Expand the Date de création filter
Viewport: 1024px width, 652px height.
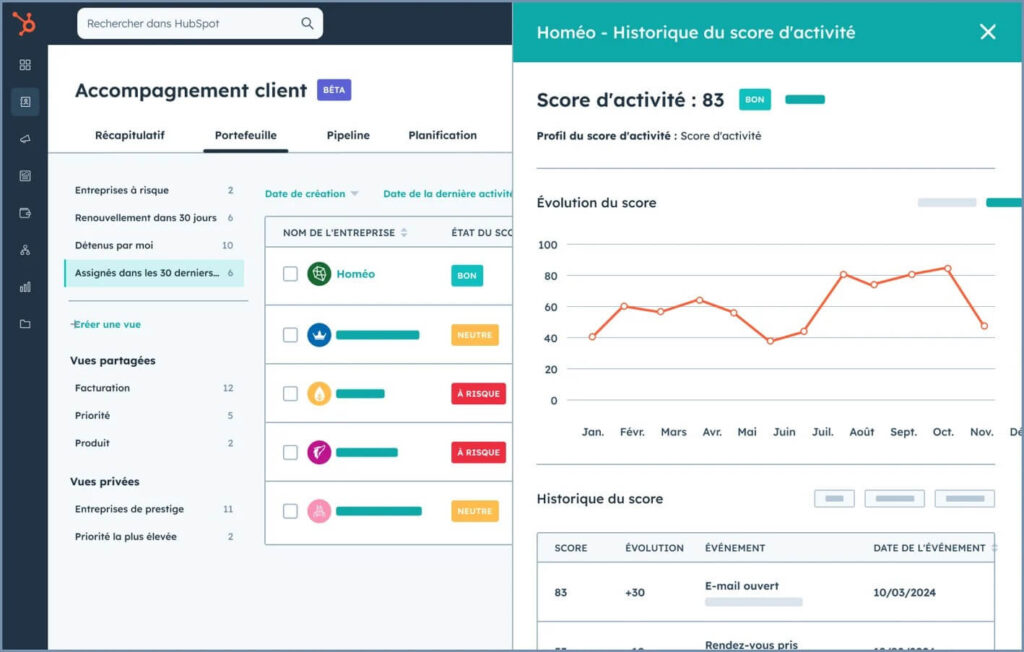(311, 194)
